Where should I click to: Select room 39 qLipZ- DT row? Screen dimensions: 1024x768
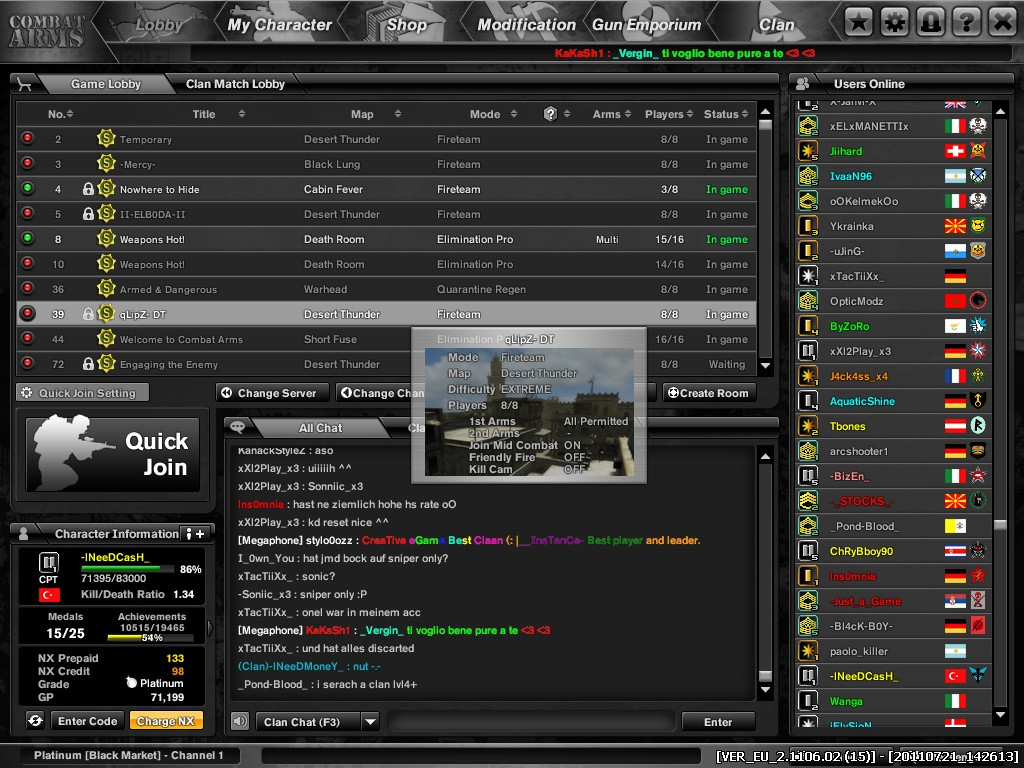(387, 314)
